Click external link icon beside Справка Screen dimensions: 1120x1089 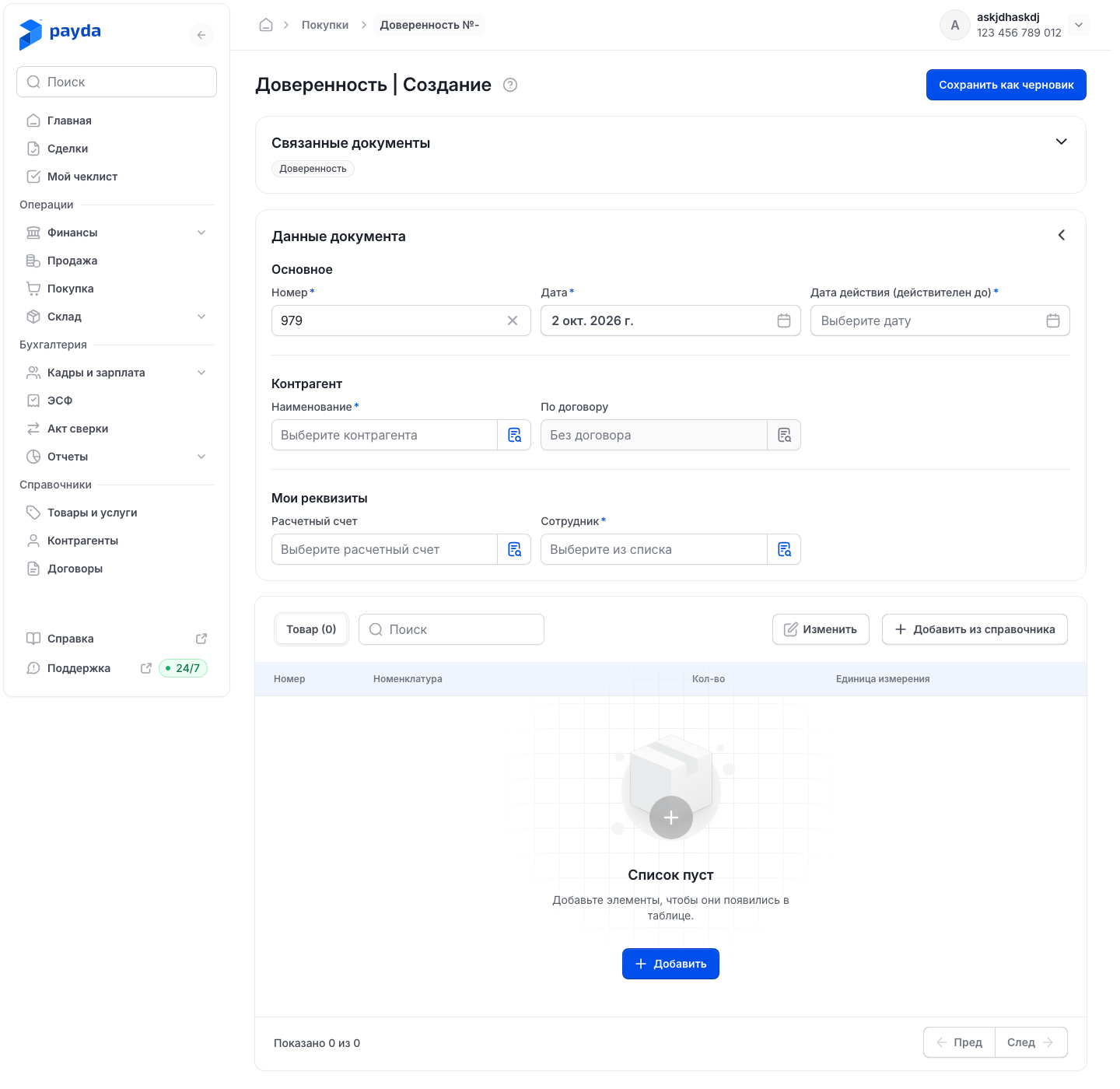[201, 639]
